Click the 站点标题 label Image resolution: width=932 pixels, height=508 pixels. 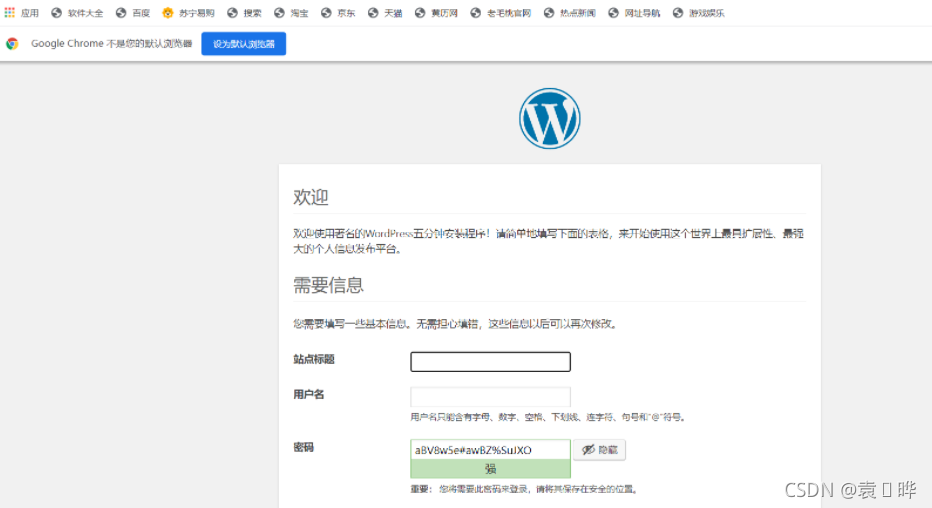coord(314,359)
